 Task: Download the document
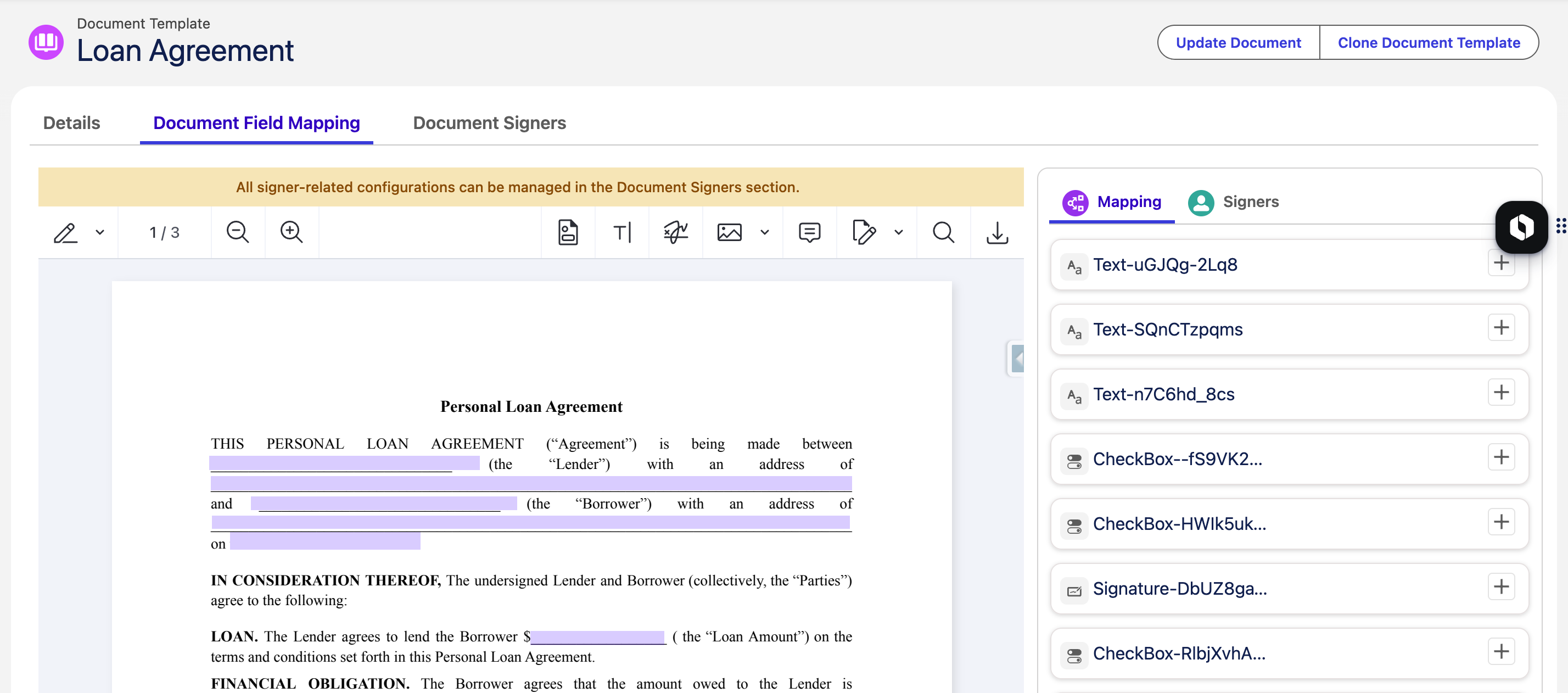pos(997,233)
